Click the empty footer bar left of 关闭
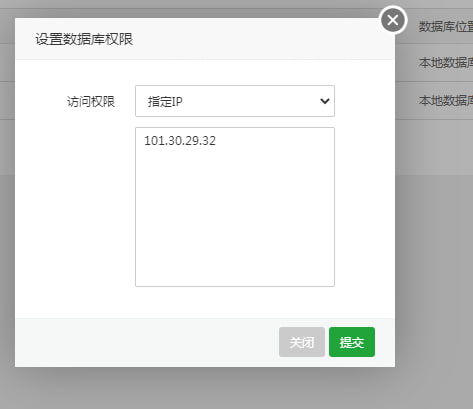The height and width of the screenshot is (409, 473). [x=147, y=342]
